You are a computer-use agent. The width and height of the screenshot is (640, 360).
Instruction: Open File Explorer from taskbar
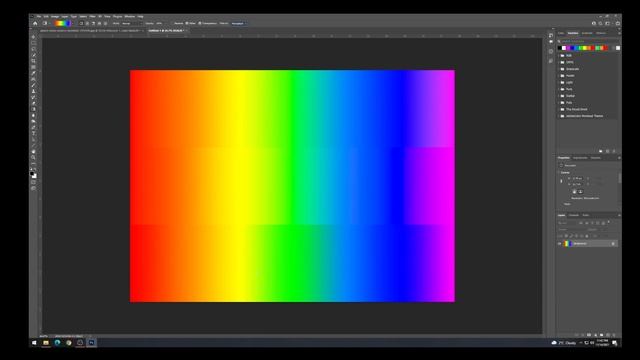46,343
